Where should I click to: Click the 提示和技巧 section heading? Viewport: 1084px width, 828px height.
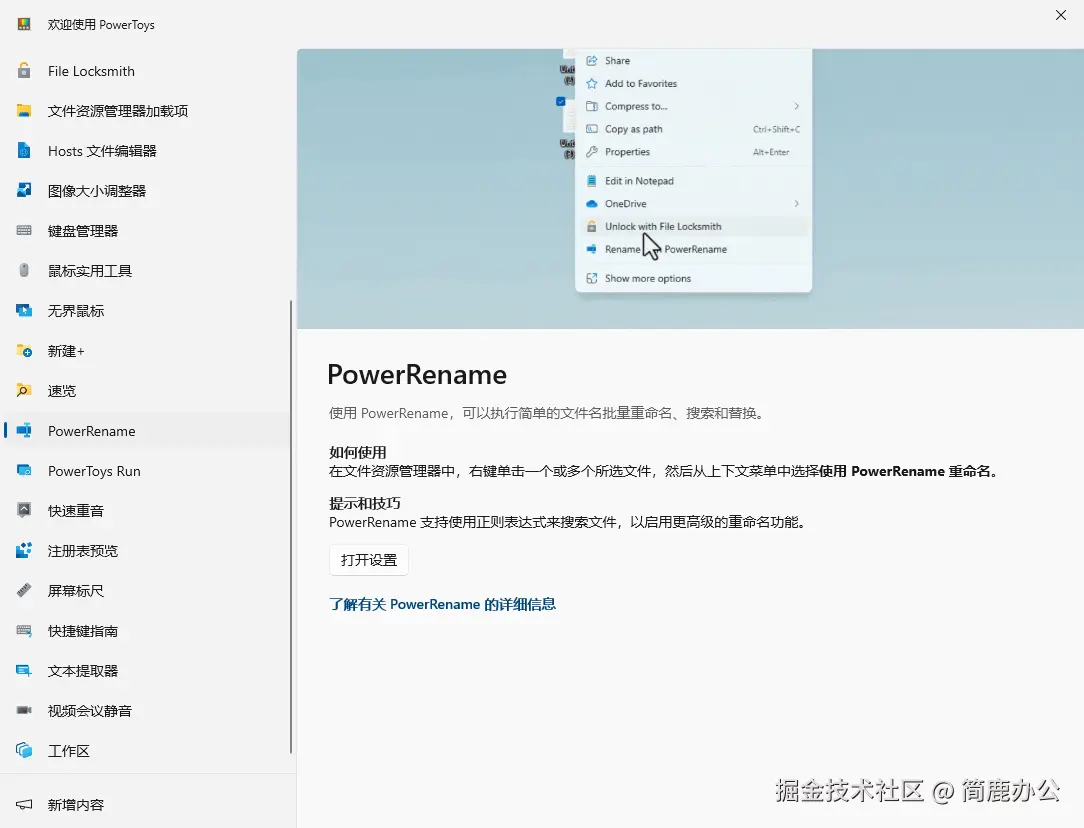(x=365, y=503)
